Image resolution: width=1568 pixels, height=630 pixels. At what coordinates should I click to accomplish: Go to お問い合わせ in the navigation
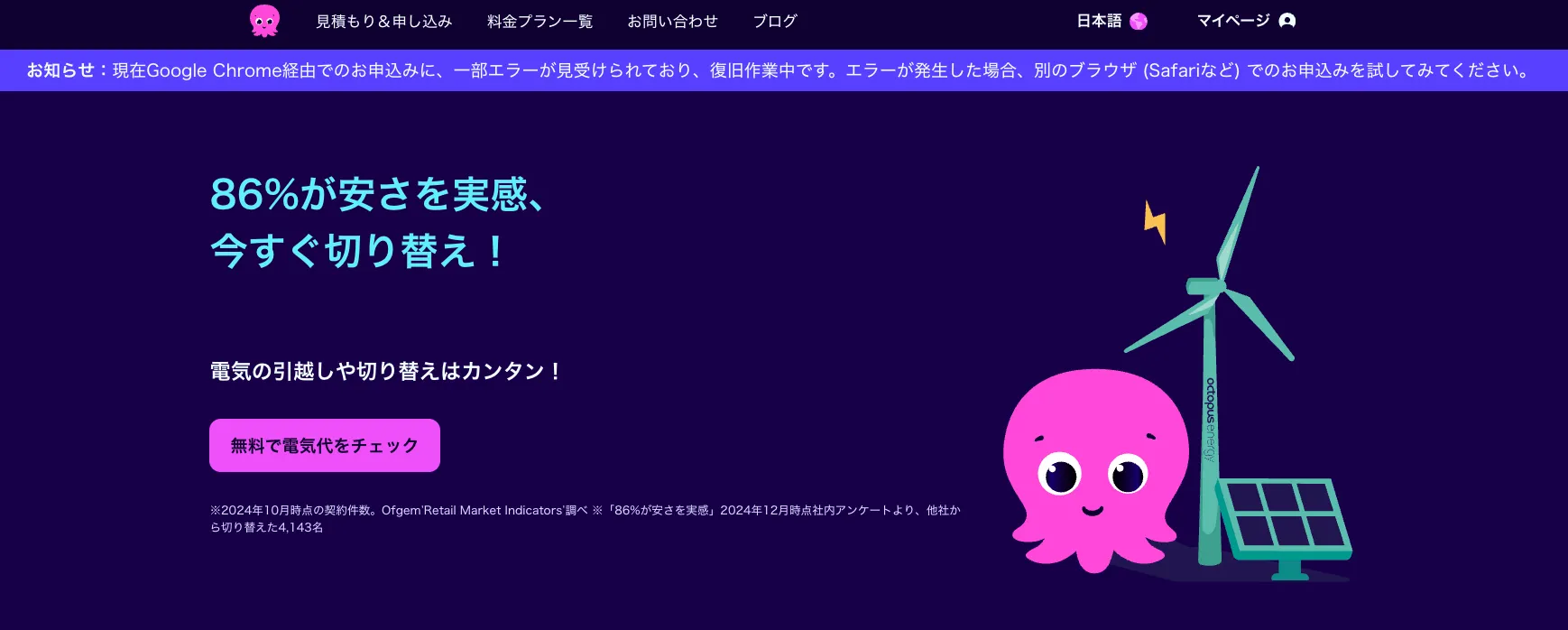pos(672,21)
